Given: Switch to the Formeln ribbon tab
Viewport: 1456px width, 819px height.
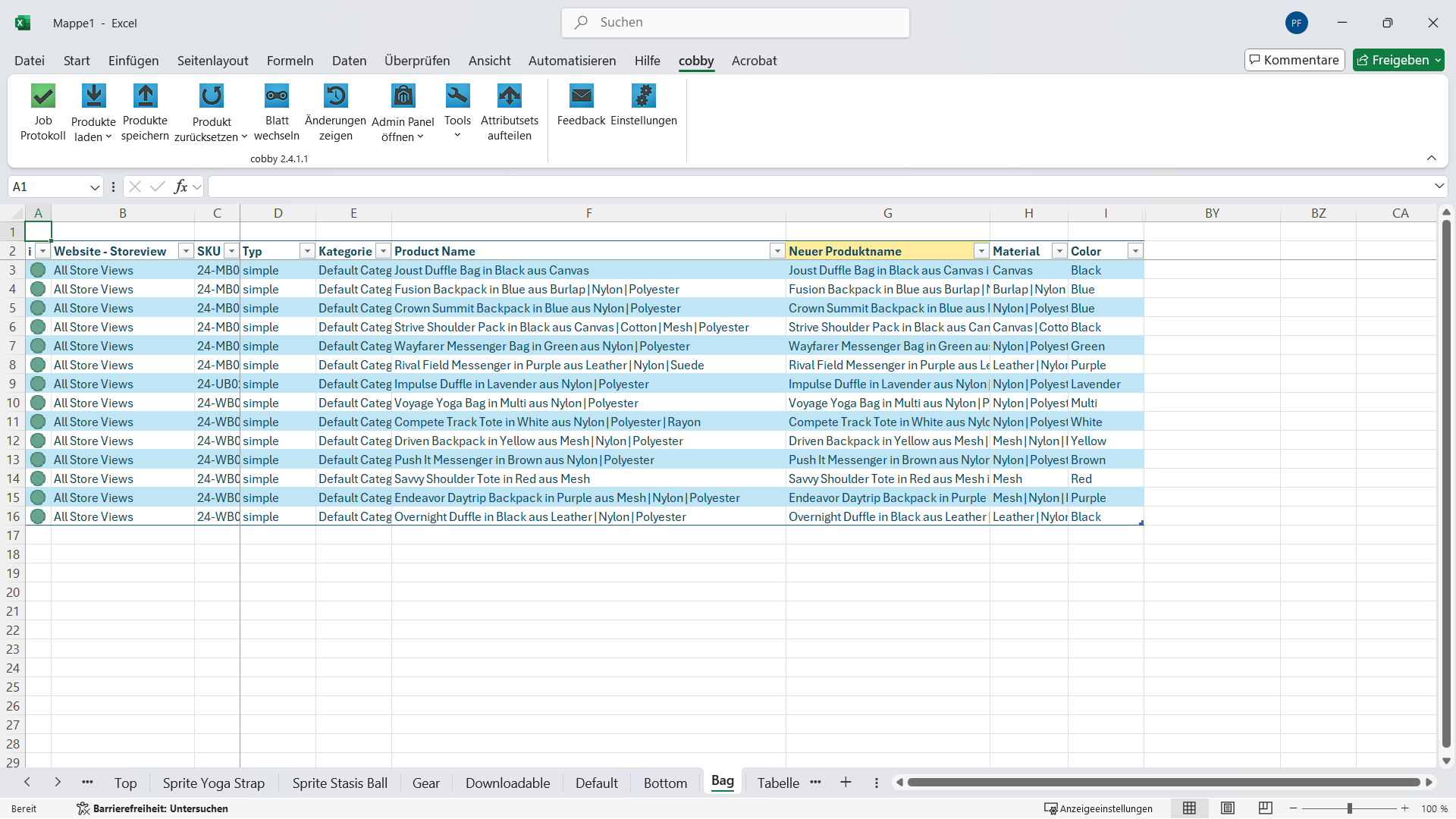Looking at the screenshot, I should 290,61.
